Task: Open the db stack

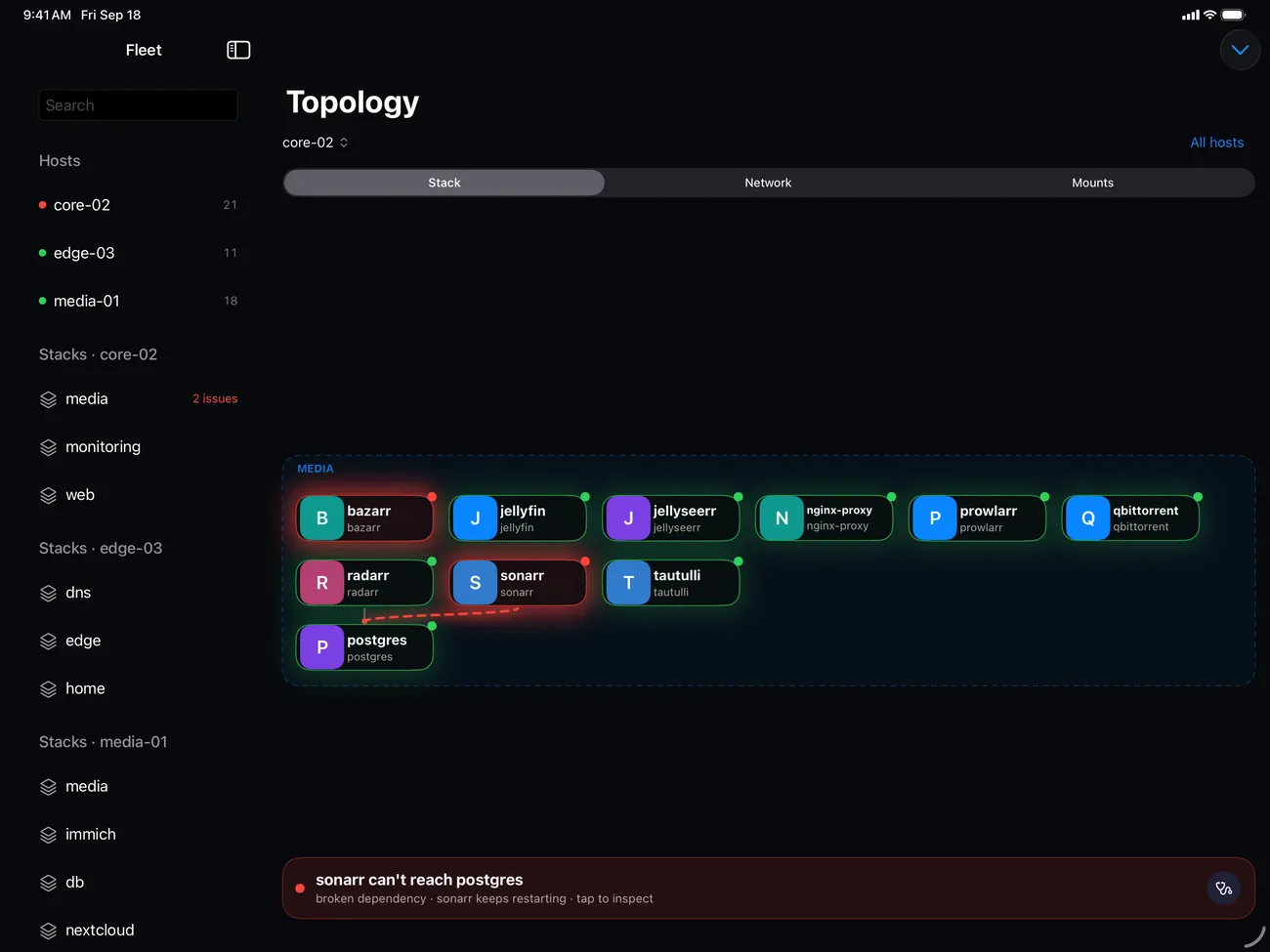Action: (x=138, y=882)
